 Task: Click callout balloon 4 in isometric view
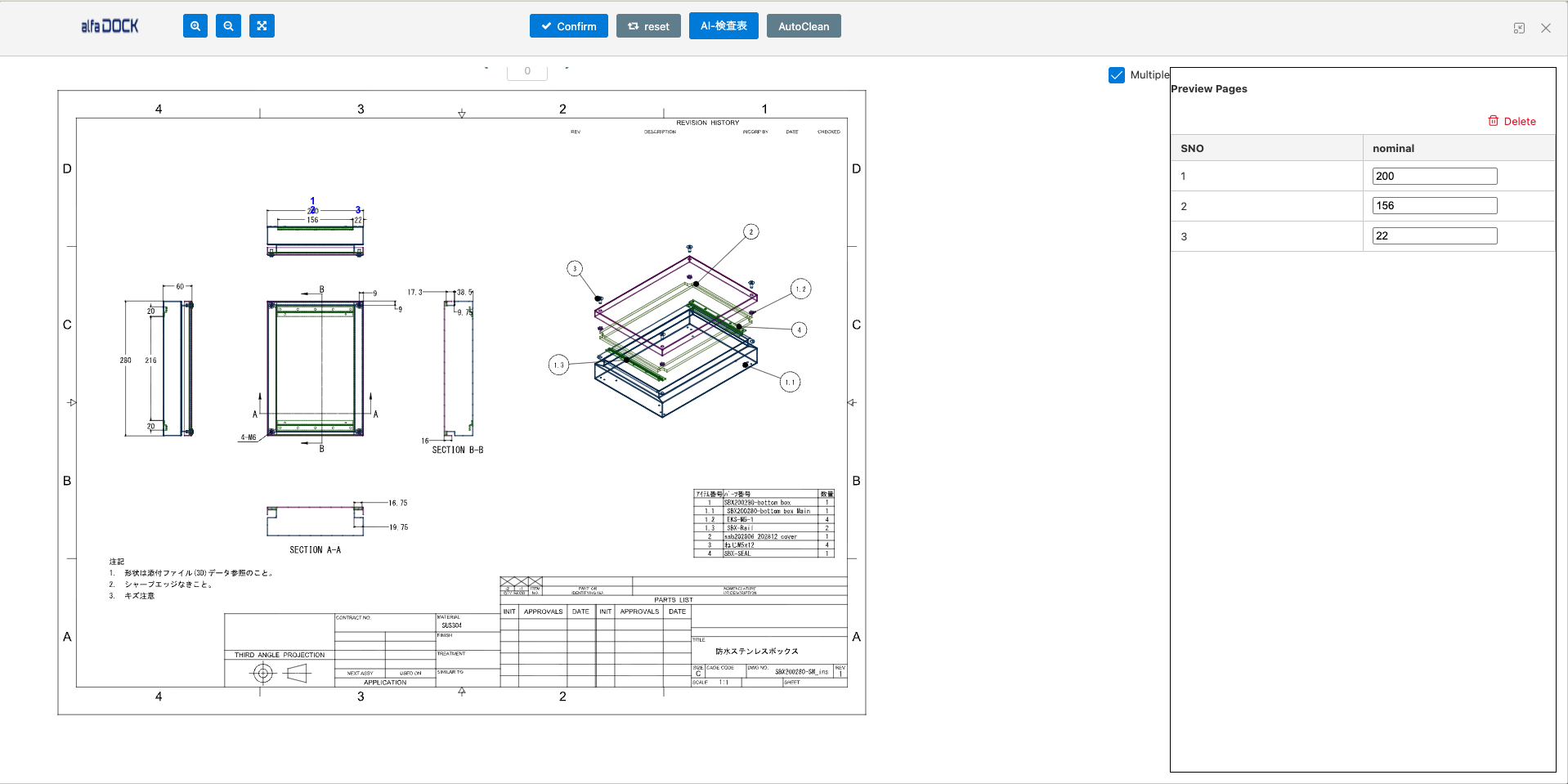click(x=799, y=330)
